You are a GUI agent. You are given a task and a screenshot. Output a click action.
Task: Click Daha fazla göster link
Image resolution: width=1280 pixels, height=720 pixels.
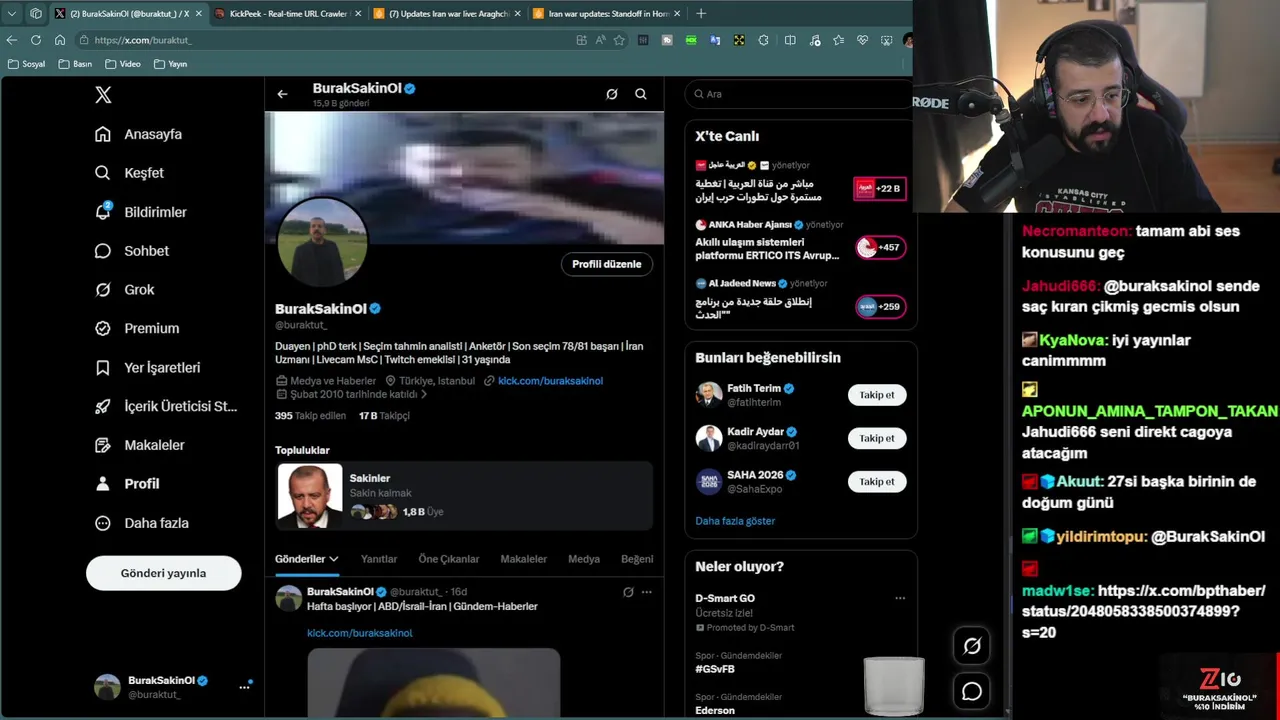point(735,521)
